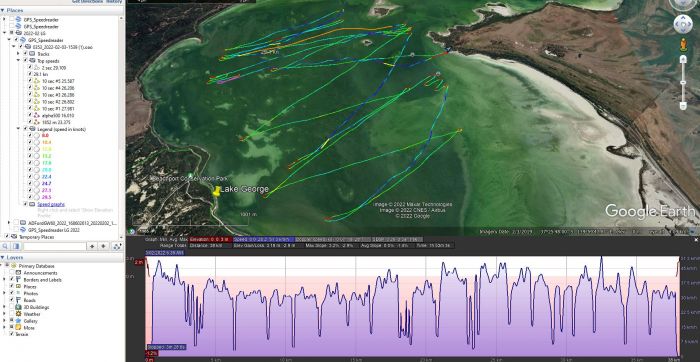Collapse the Places panel header

pyautogui.click(x=3, y=10)
